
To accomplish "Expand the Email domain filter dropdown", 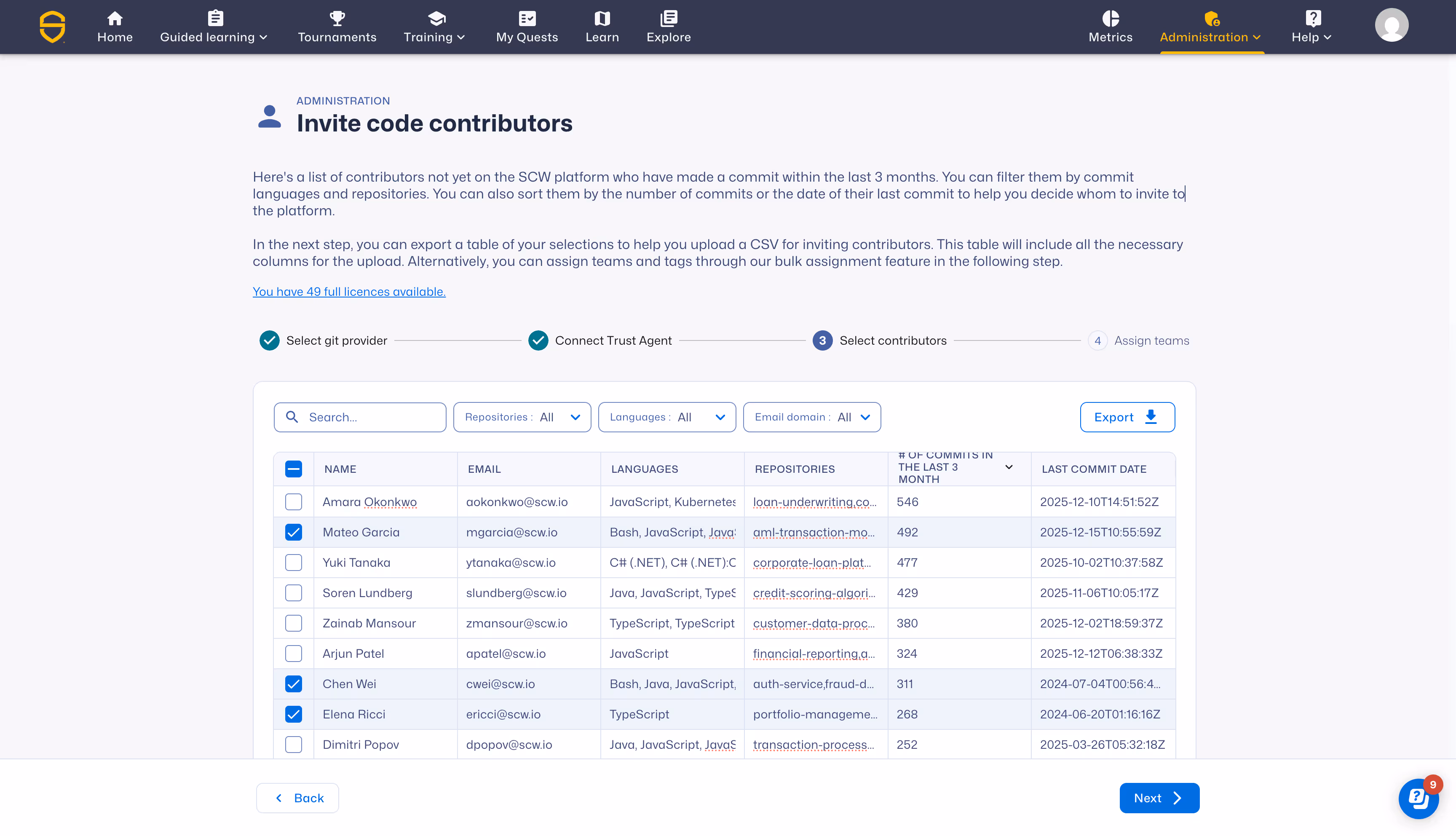I will coord(811,418).
